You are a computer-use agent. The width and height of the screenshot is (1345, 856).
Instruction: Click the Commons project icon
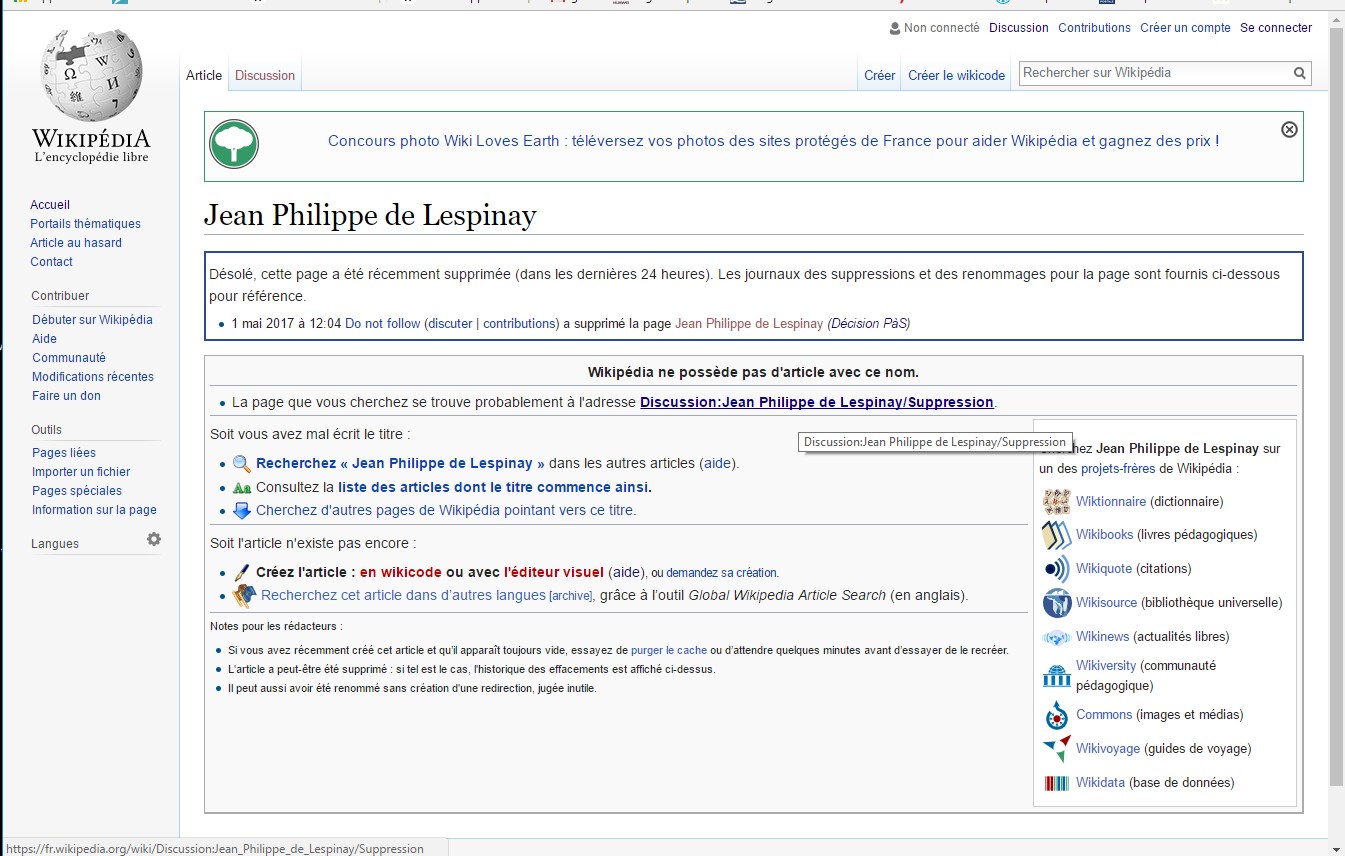[x=1056, y=715]
